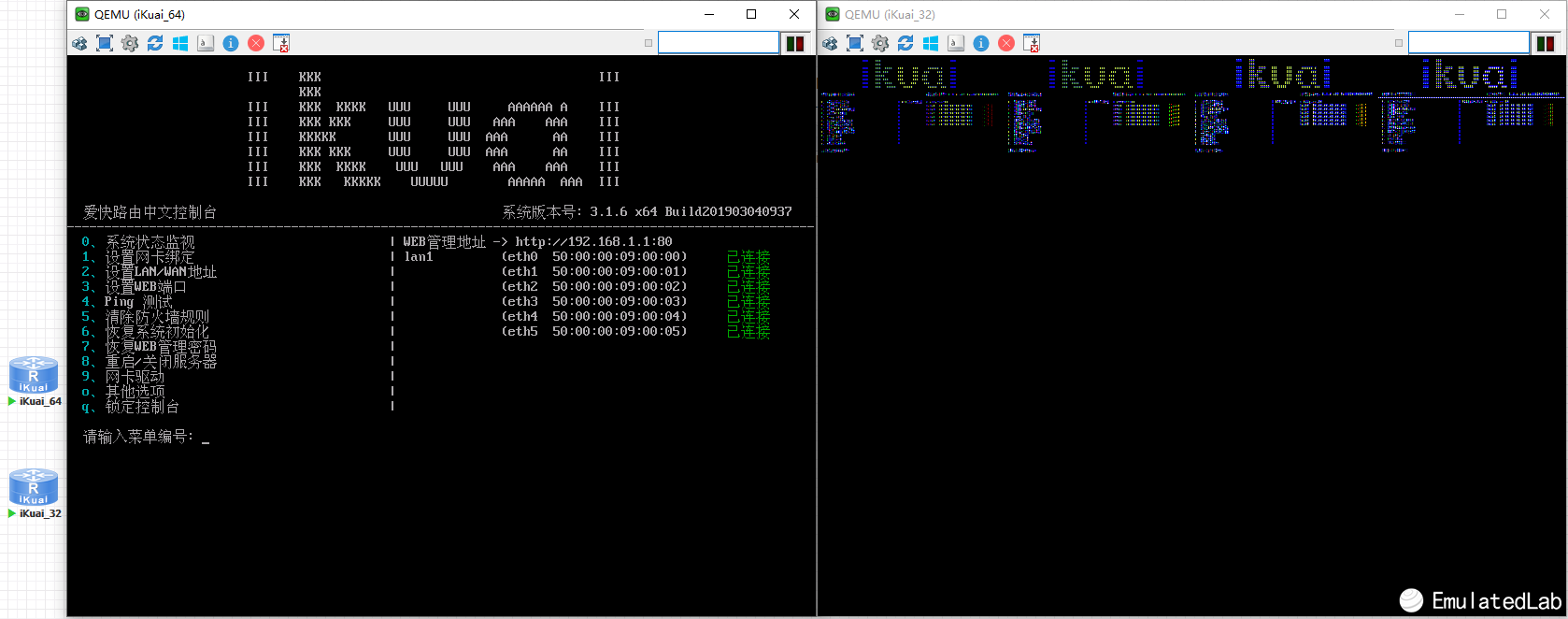Select the iKuai_32 router node
Image resolution: width=1568 pixels, height=619 pixels.
pyautogui.click(x=34, y=488)
